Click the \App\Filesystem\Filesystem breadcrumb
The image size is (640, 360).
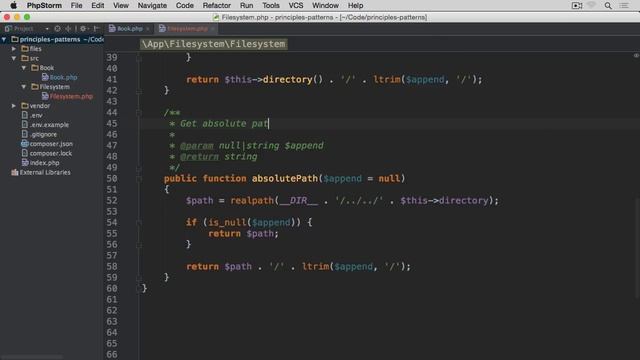coord(213,44)
